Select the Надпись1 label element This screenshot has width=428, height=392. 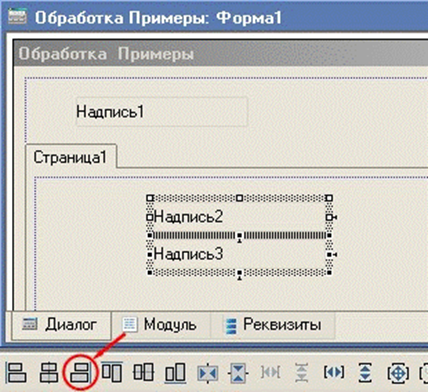(162, 112)
